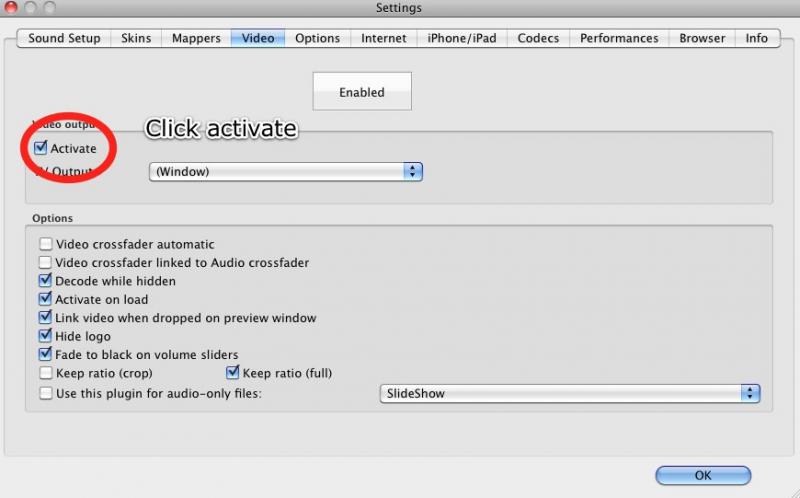
Task: Expand the SlideShow plugin dropdown
Action: pos(570,393)
